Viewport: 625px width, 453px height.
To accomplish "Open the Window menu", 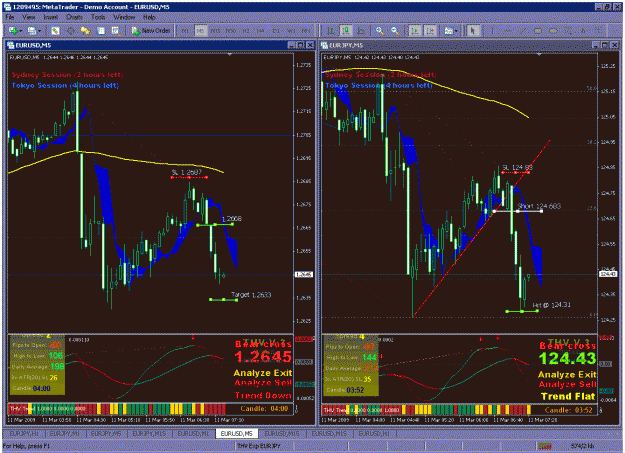I will click(x=124, y=17).
